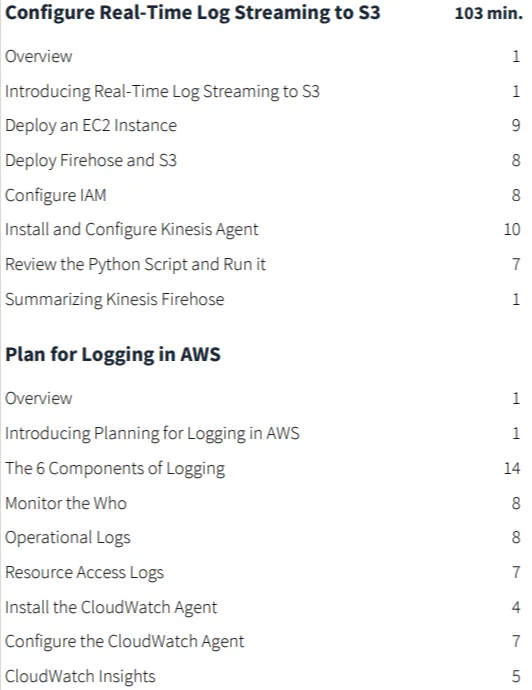
Task: Open the Configure the CloudWatch Agent lesson
Action: [x=124, y=642]
